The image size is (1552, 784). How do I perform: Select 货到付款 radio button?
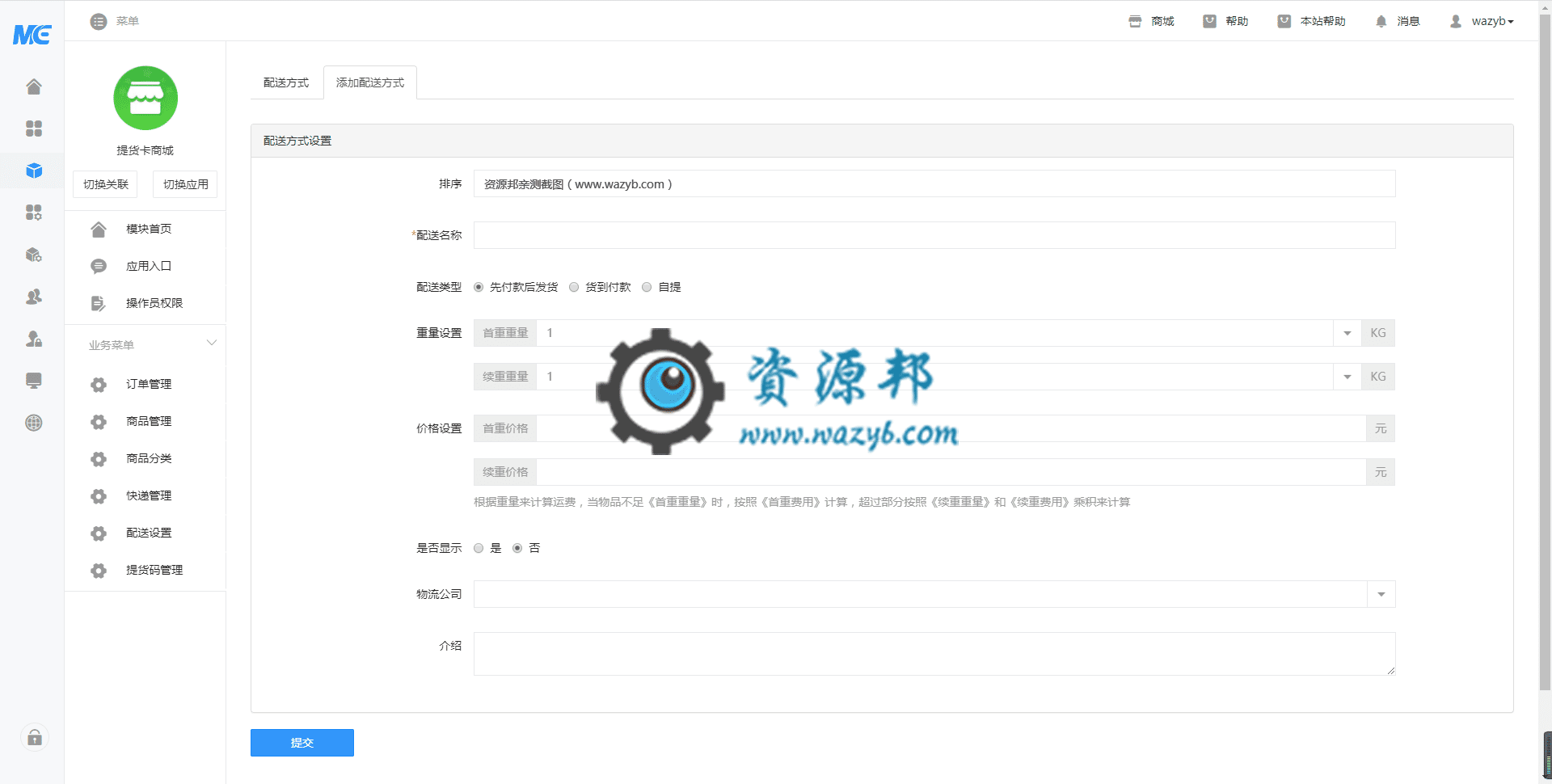point(574,287)
